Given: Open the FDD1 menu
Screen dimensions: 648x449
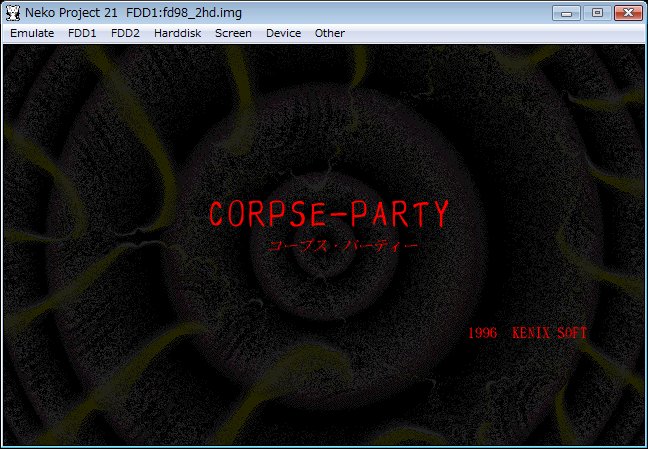Looking at the screenshot, I should tap(82, 33).
